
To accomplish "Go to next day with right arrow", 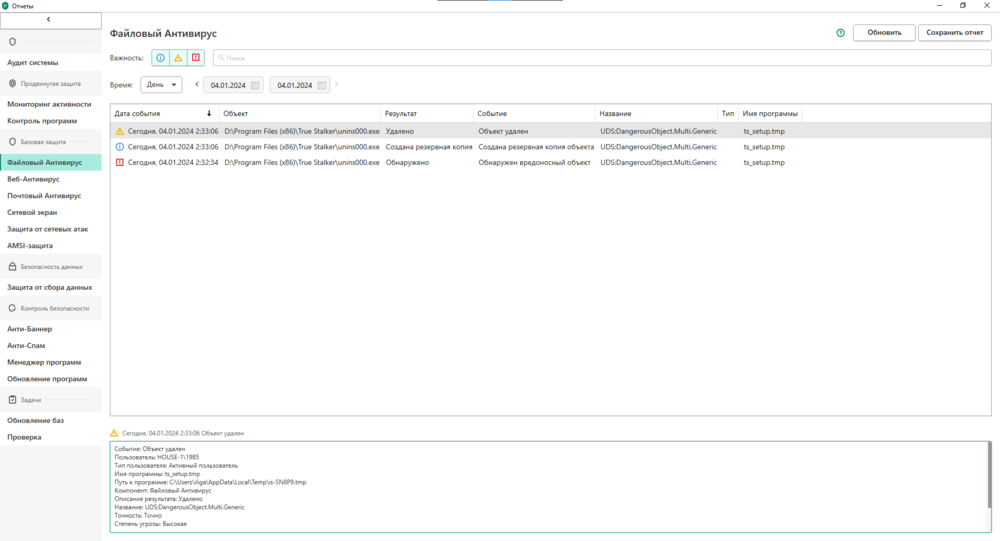I will [x=336, y=85].
